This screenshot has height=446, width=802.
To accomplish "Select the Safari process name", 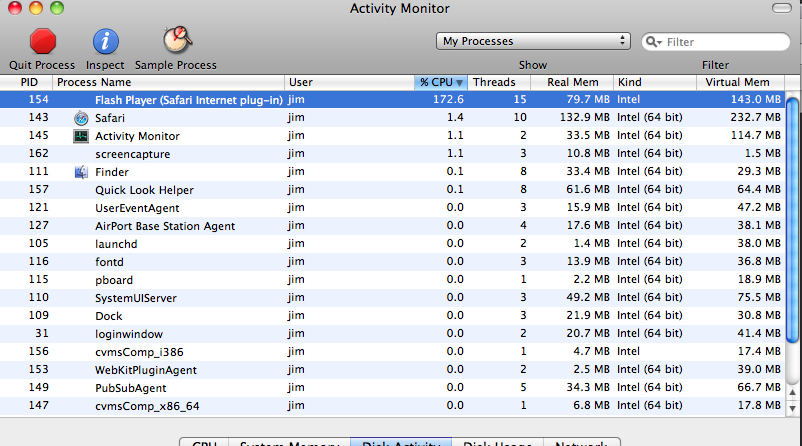I will pos(109,118).
